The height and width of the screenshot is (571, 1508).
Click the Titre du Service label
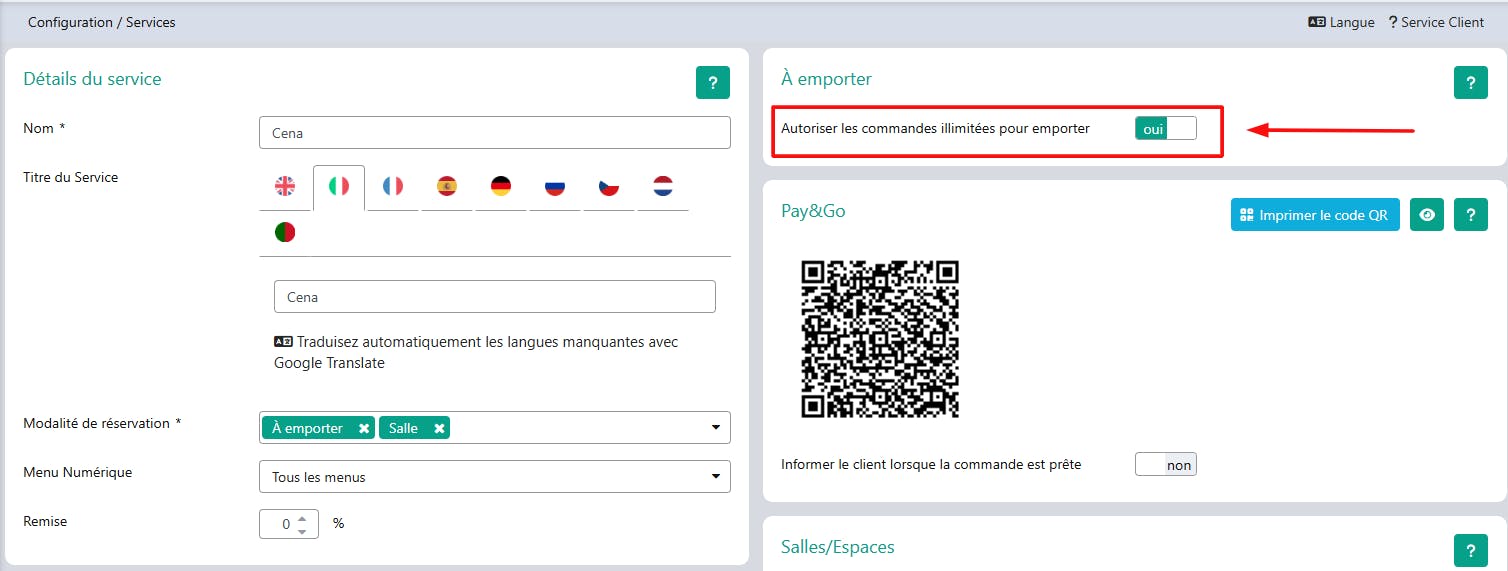(71, 177)
